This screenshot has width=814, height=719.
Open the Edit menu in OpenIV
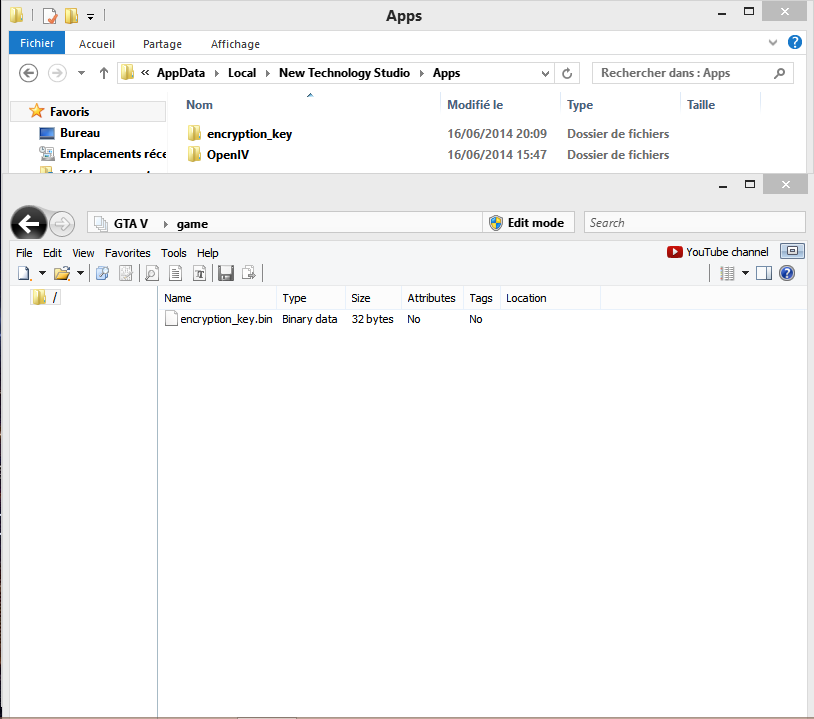pyautogui.click(x=52, y=253)
